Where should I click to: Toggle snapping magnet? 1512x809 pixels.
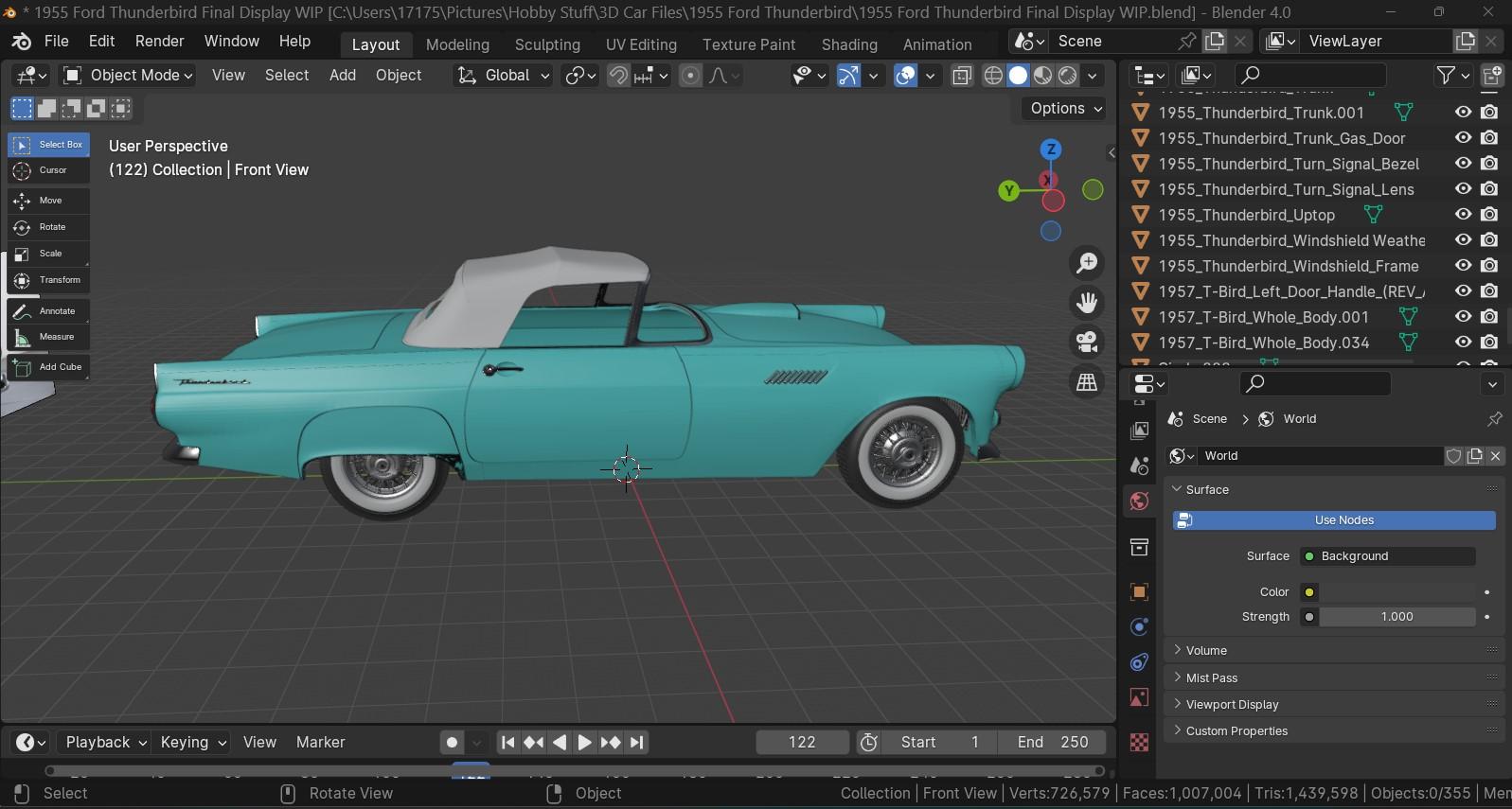coord(617,76)
